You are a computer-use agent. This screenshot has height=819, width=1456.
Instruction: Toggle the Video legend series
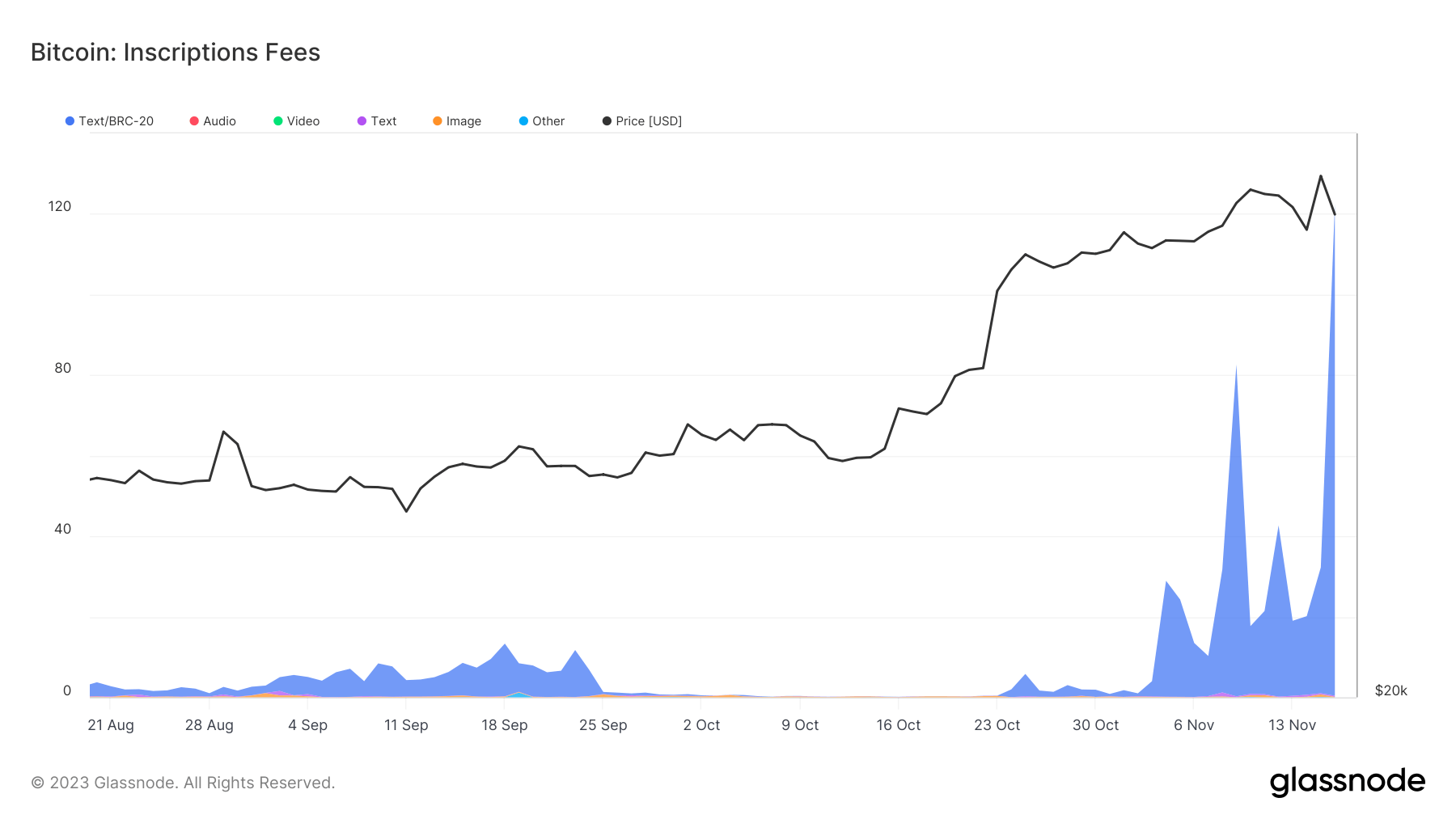(x=297, y=121)
